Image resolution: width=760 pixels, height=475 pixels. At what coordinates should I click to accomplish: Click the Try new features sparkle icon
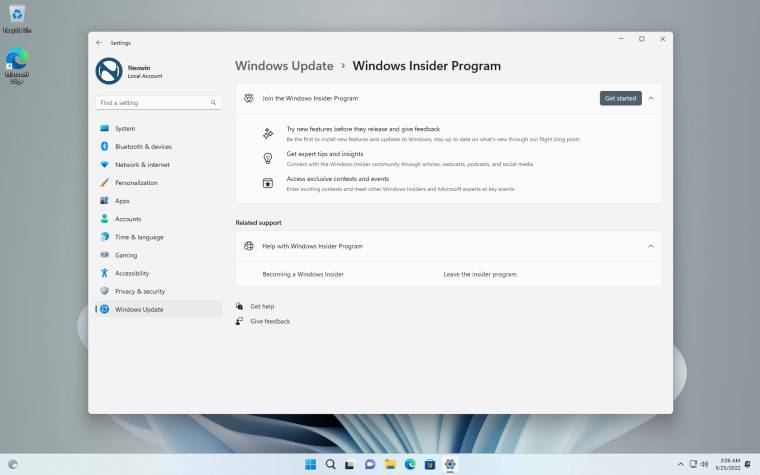(268, 133)
